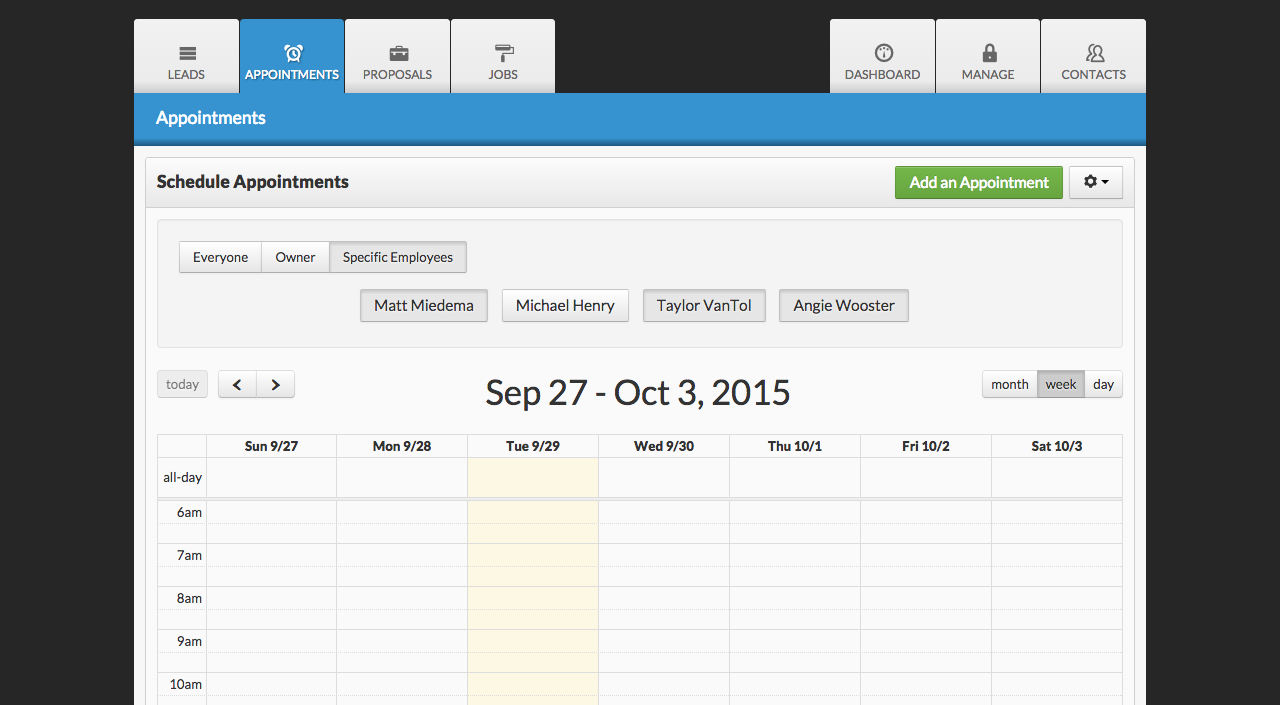
Task: Show appointments for Everyone
Action: pyautogui.click(x=220, y=257)
